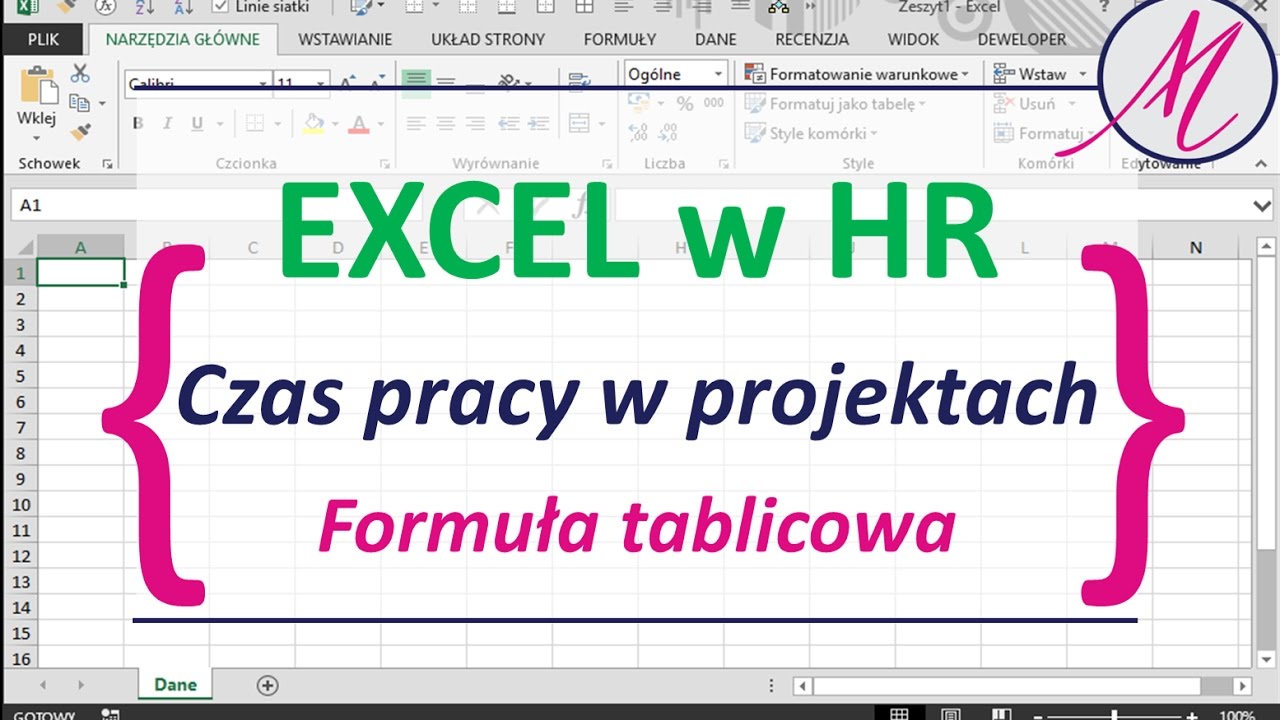Click the Borders icon
Viewport: 1280px width, 720px height.
pos(254,124)
